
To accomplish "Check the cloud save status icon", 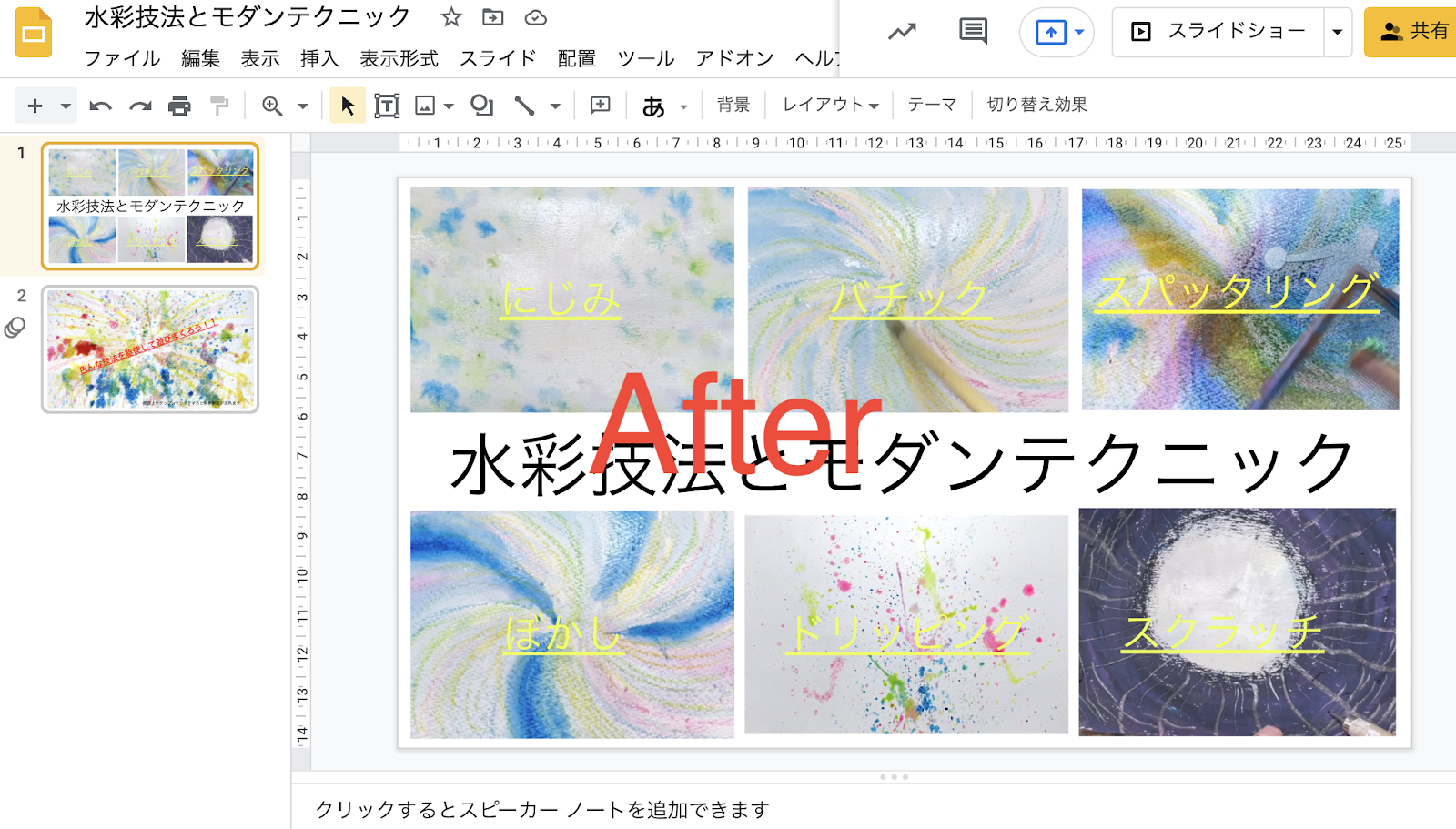I will pyautogui.click(x=536, y=17).
